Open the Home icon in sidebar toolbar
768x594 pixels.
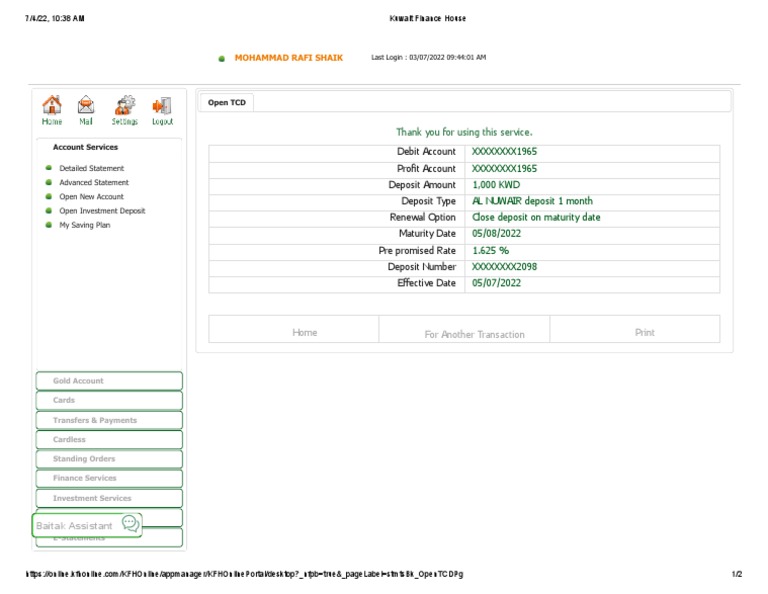pyautogui.click(x=52, y=105)
